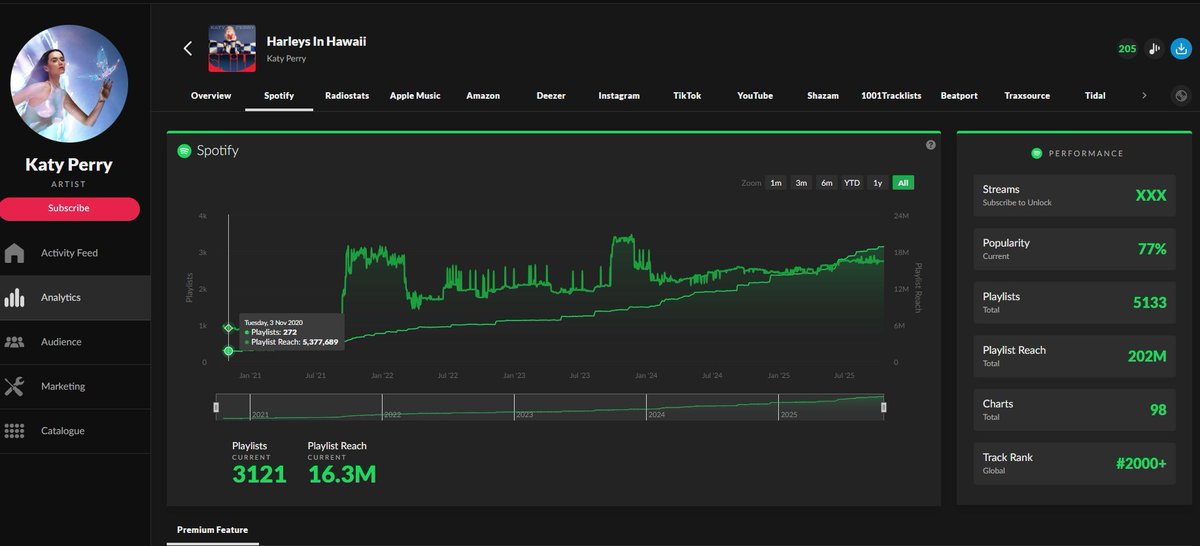Set chart zoom to 6m
Image resolution: width=1200 pixels, height=546 pixels.
click(x=827, y=183)
